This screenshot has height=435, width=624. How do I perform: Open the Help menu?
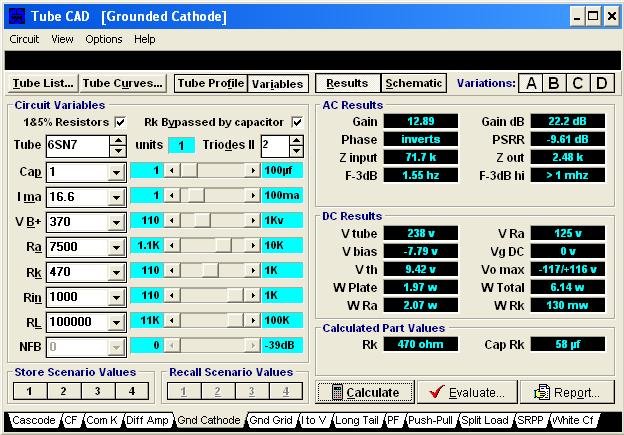coord(144,39)
